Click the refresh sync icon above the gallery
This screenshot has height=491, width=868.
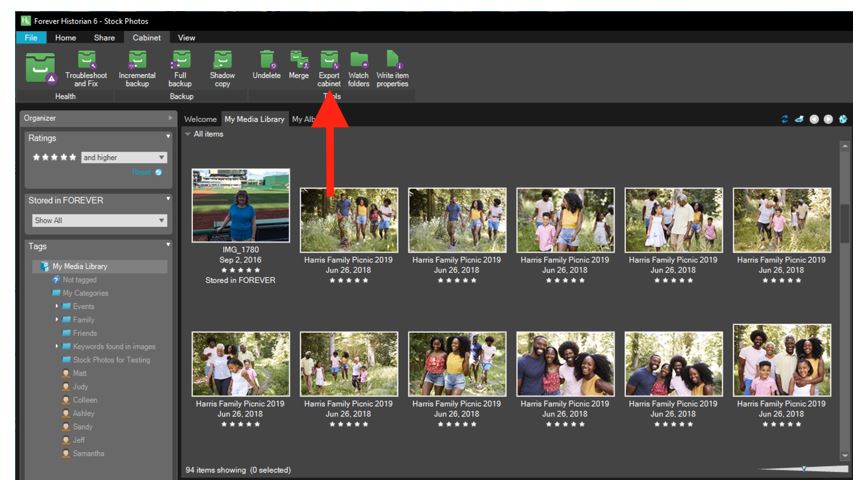click(784, 119)
